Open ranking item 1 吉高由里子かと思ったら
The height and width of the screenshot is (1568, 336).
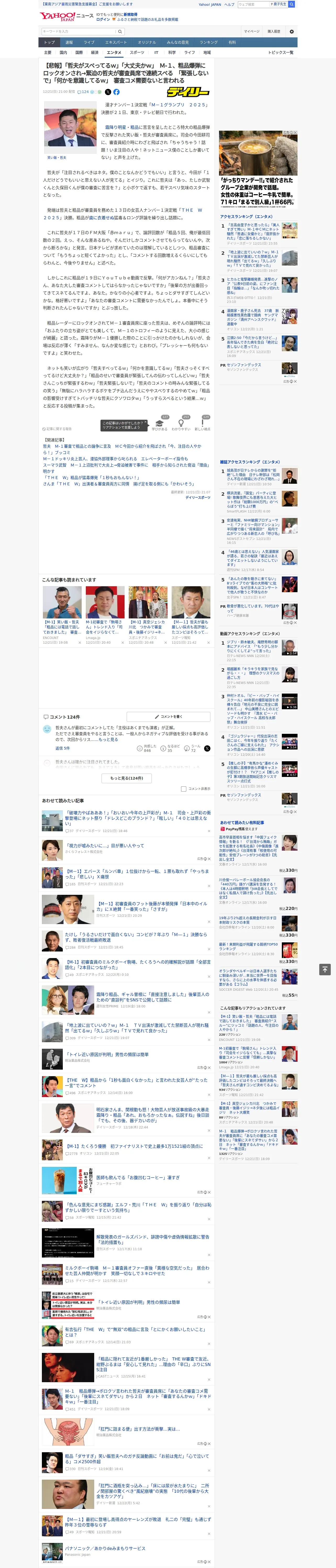pos(253,232)
